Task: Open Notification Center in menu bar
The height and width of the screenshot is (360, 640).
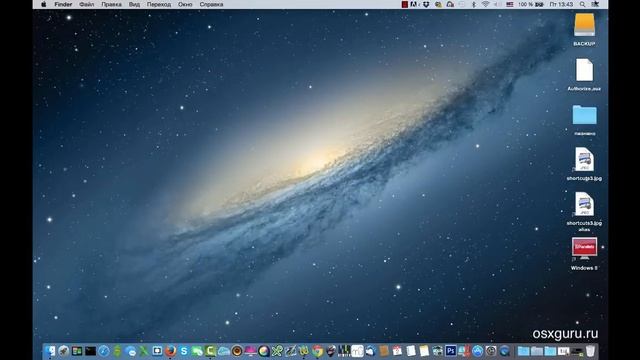Action: tap(596, 4)
